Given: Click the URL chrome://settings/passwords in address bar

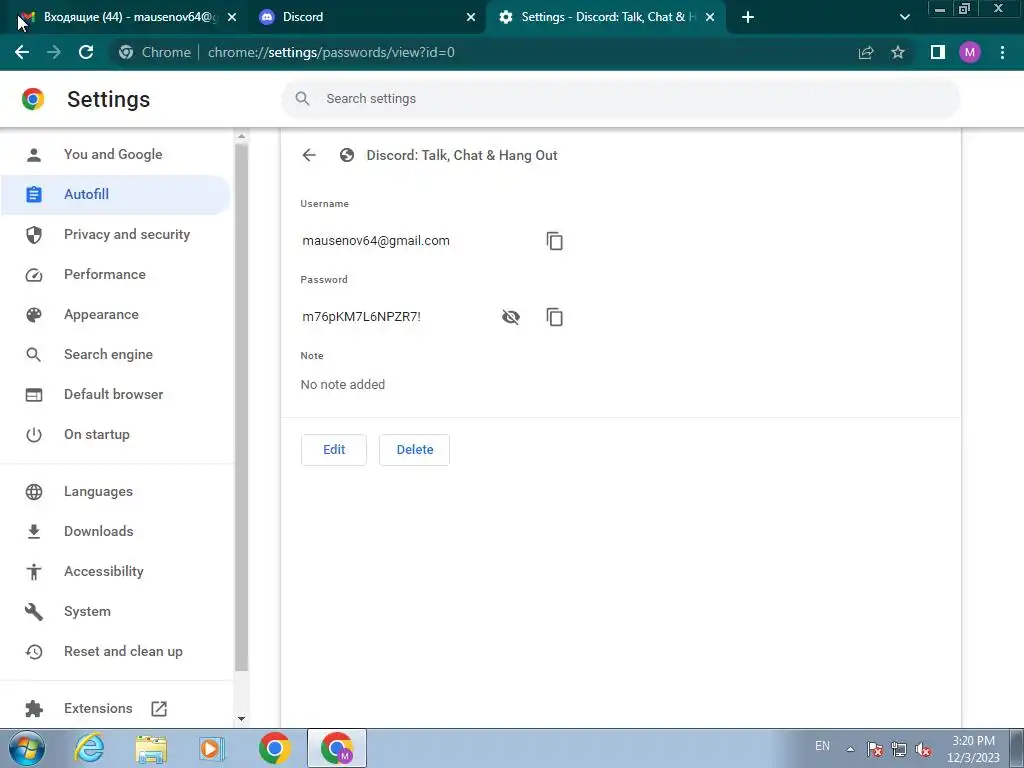Looking at the screenshot, I should 331,52.
